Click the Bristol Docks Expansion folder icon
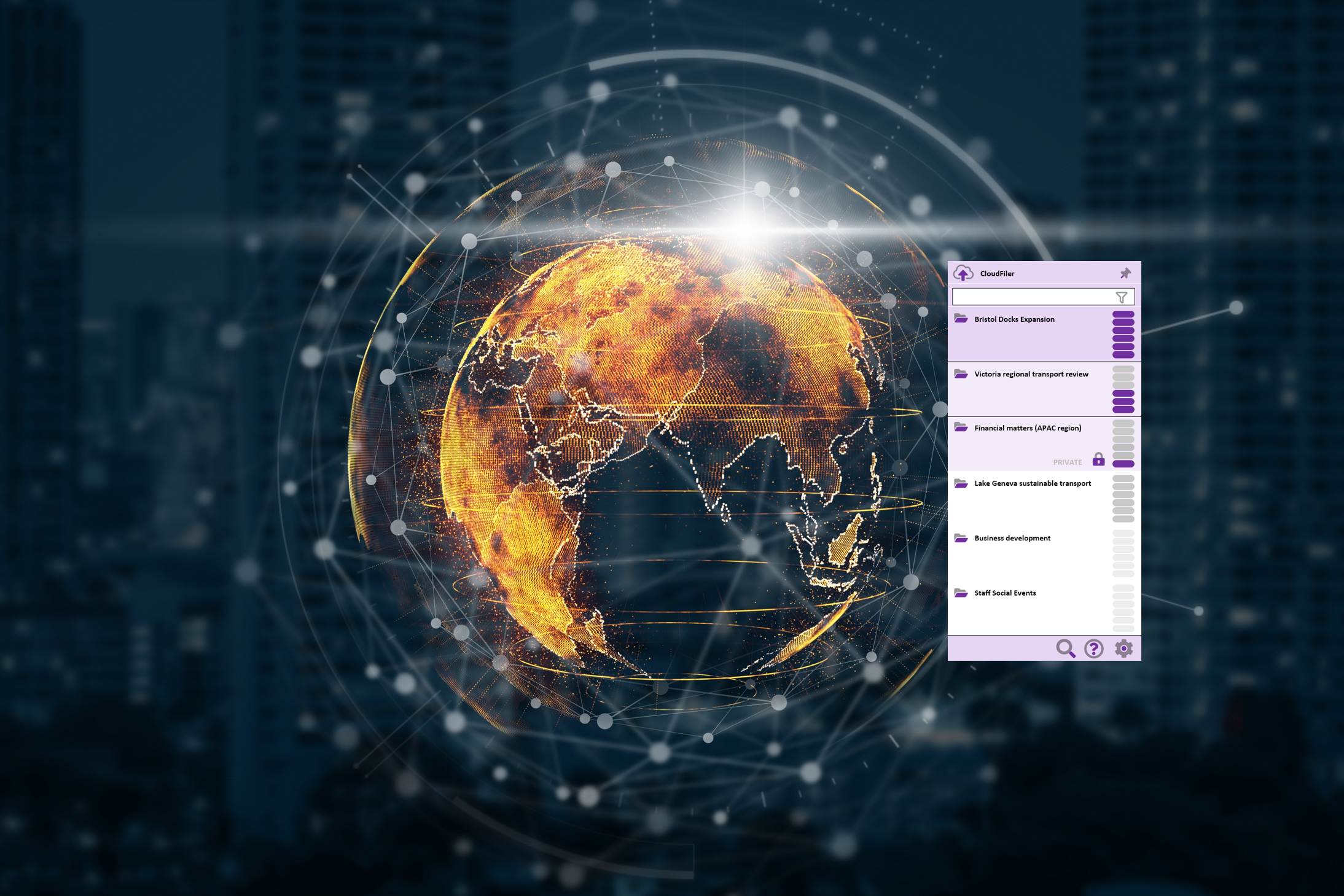 click(x=960, y=318)
